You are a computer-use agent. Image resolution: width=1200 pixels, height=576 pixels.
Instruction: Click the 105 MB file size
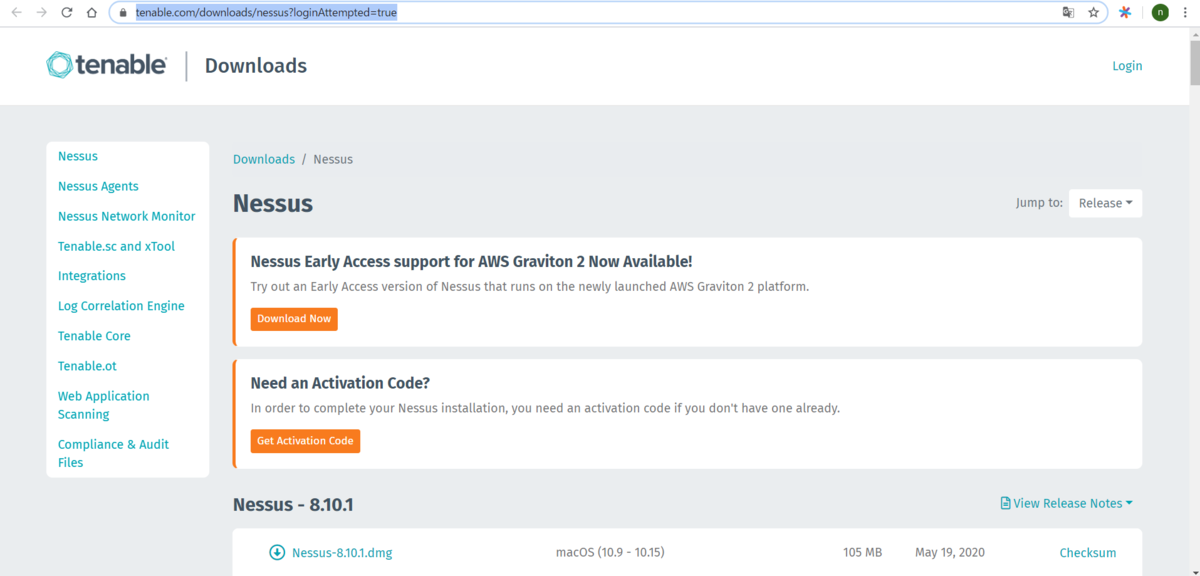(x=862, y=552)
